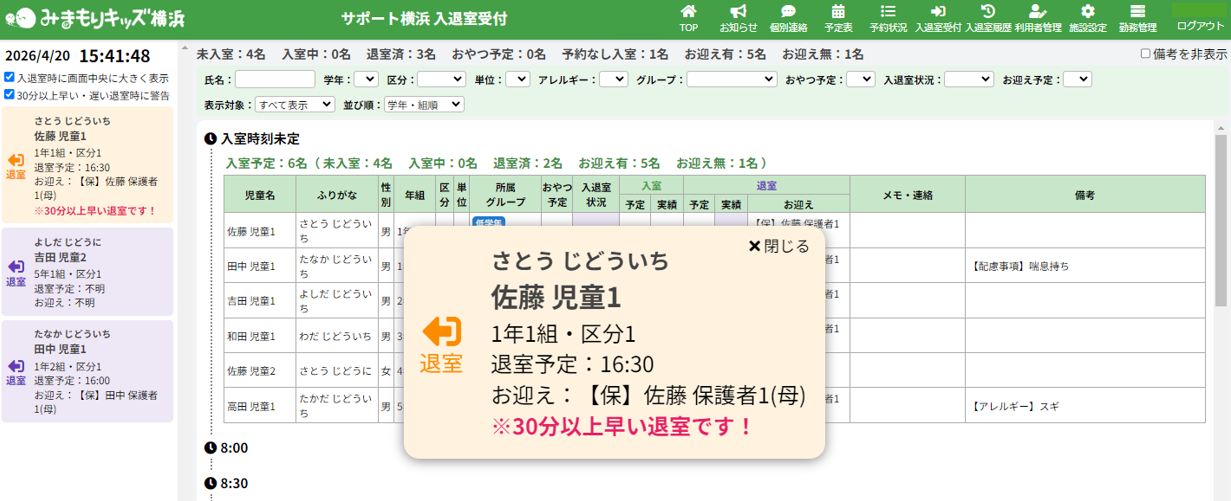Open 施設設定 gear icon

point(1088,18)
